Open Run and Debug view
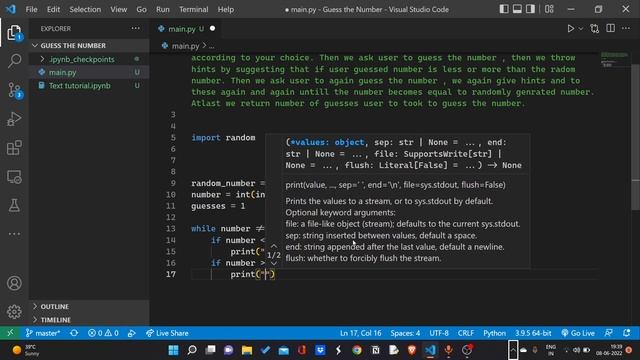This screenshot has height=360, width=640. (x=14, y=119)
